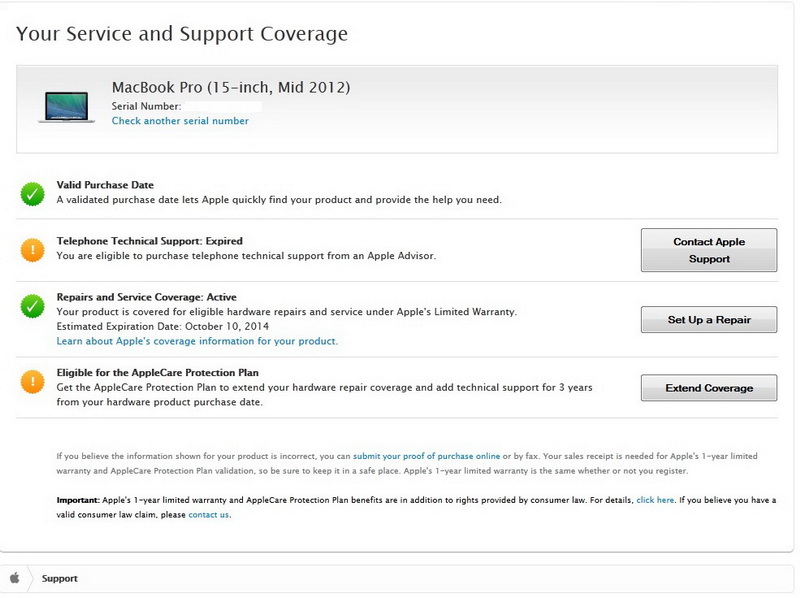The image size is (800, 598).
Task: Click the orange alert icon for AppleCare Protection Plan
Action: [x=33, y=381]
